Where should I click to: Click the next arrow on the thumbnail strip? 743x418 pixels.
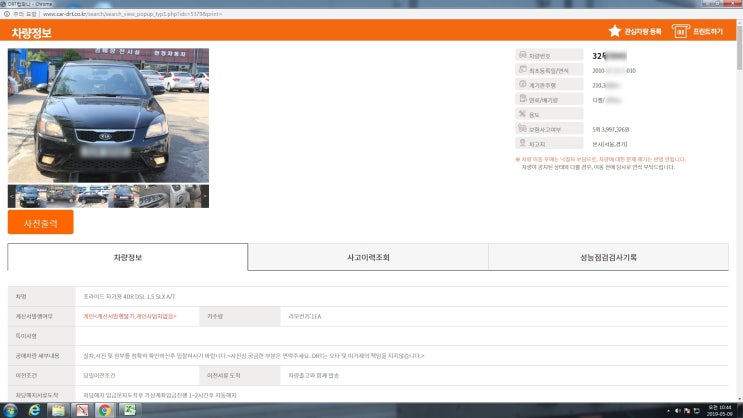pyautogui.click(x=205, y=196)
